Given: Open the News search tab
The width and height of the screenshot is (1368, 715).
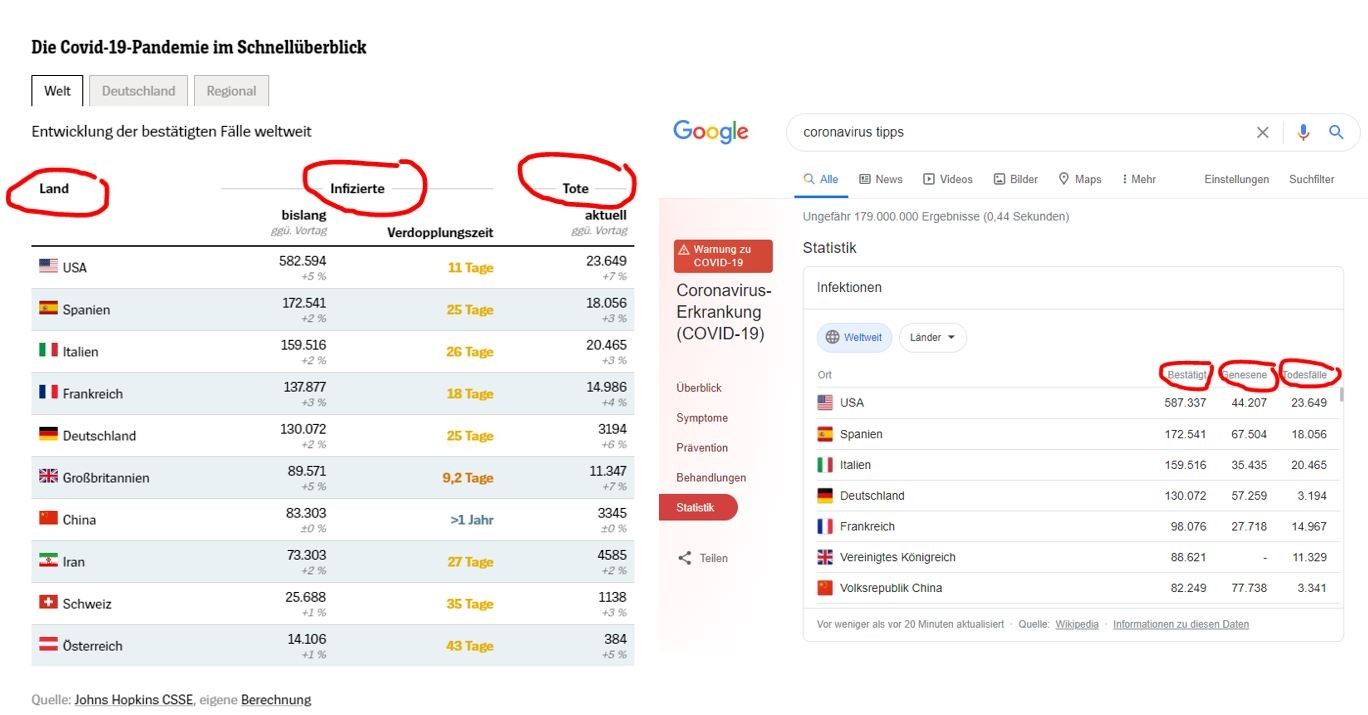Looking at the screenshot, I should (x=880, y=179).
